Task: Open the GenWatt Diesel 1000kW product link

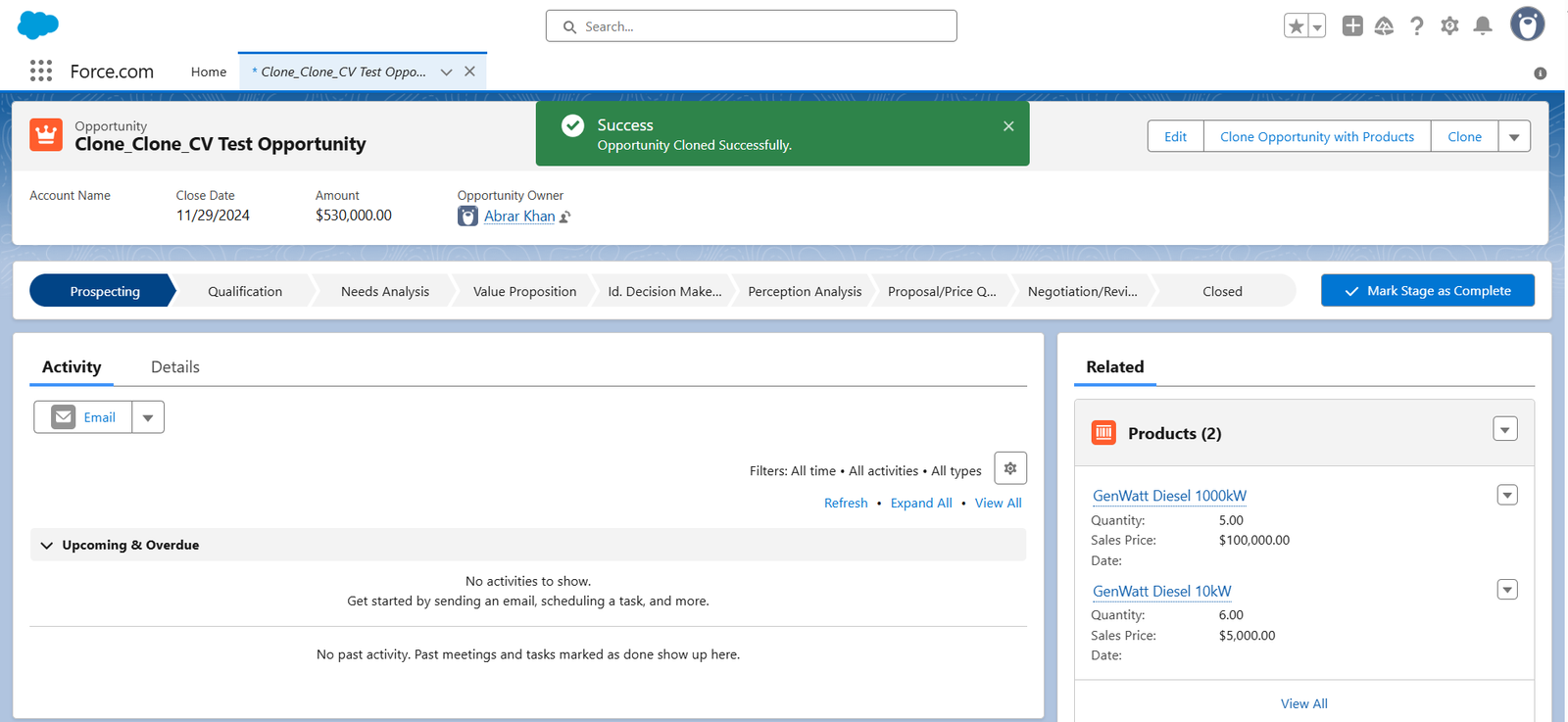Action: point(1170,496)
